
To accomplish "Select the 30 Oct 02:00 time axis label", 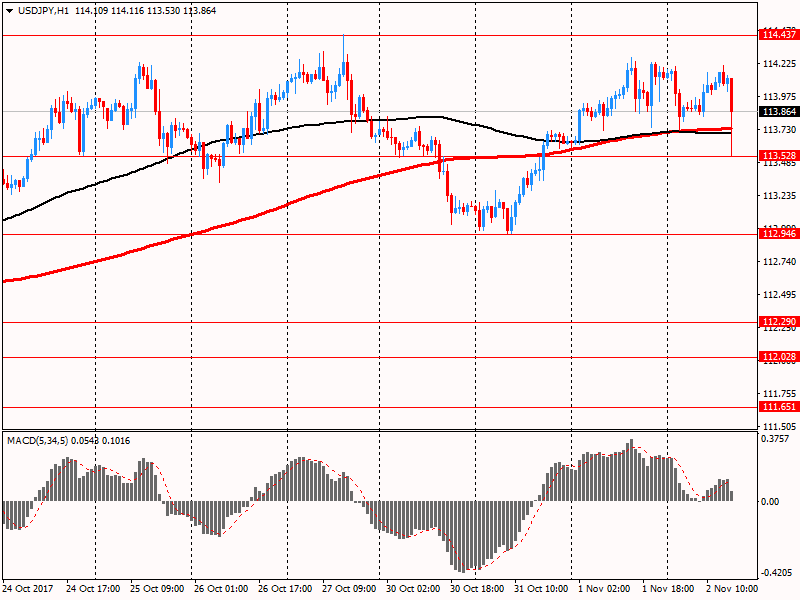I will [413, 589].
